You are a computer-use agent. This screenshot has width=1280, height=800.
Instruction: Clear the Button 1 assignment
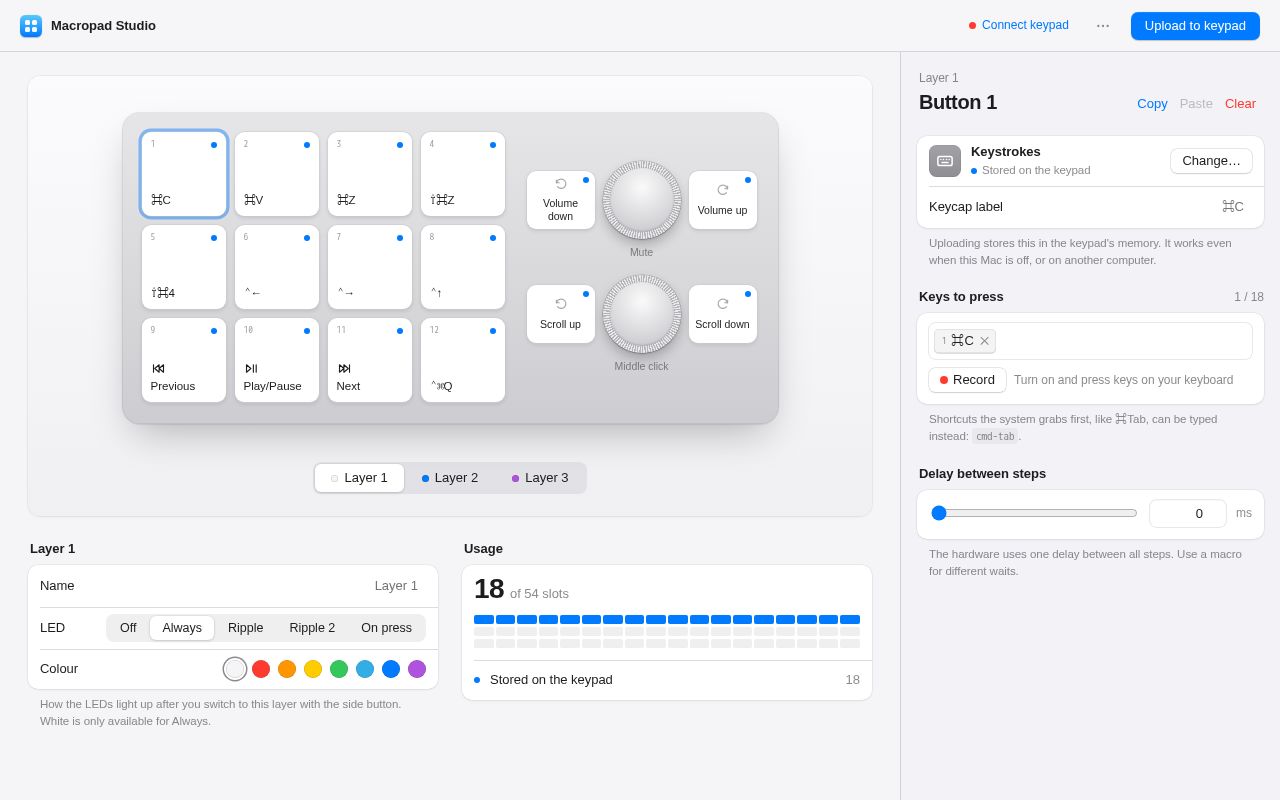tap(1240, 103)
